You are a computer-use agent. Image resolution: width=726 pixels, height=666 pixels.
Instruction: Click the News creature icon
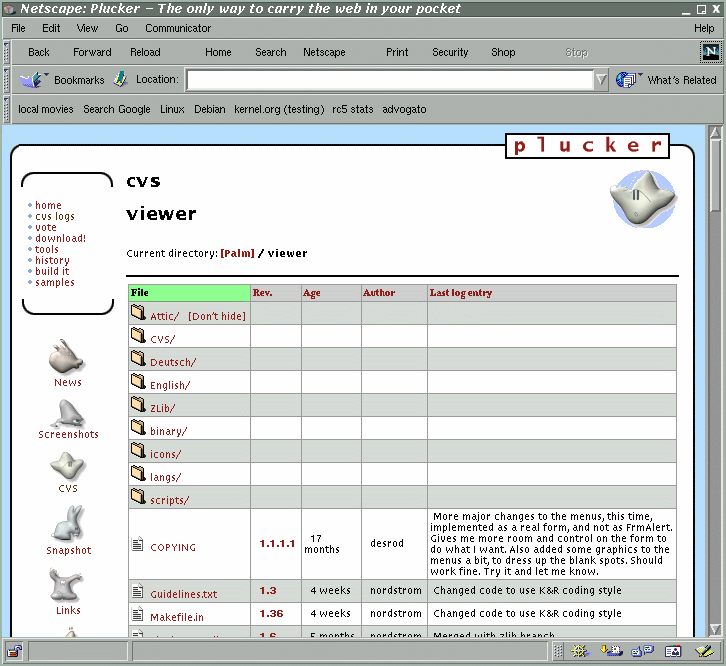pos(66,356)
